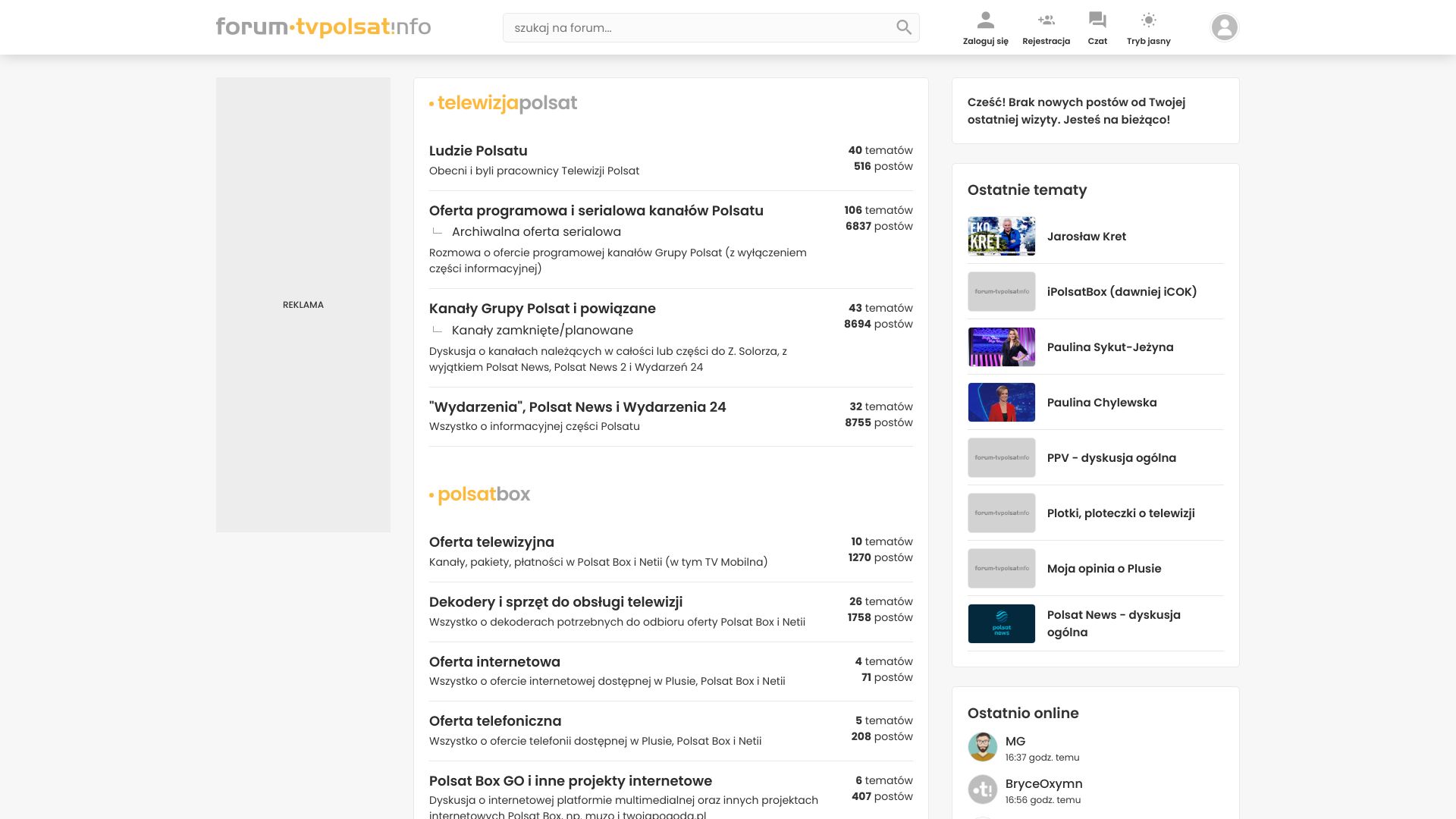Click the Paulina Chylewska thumbnail
The width and height of the screenshot is (1456, 819).
tap(1001, 402)
